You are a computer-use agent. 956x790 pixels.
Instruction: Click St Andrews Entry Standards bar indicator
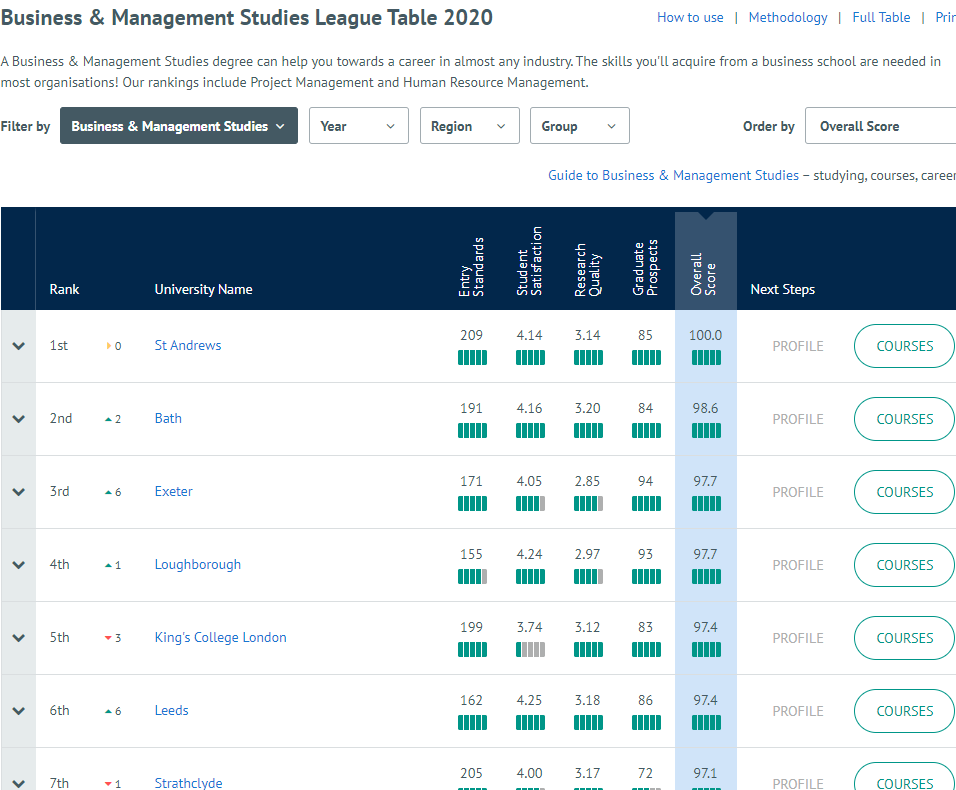click(x=473, y=358)
